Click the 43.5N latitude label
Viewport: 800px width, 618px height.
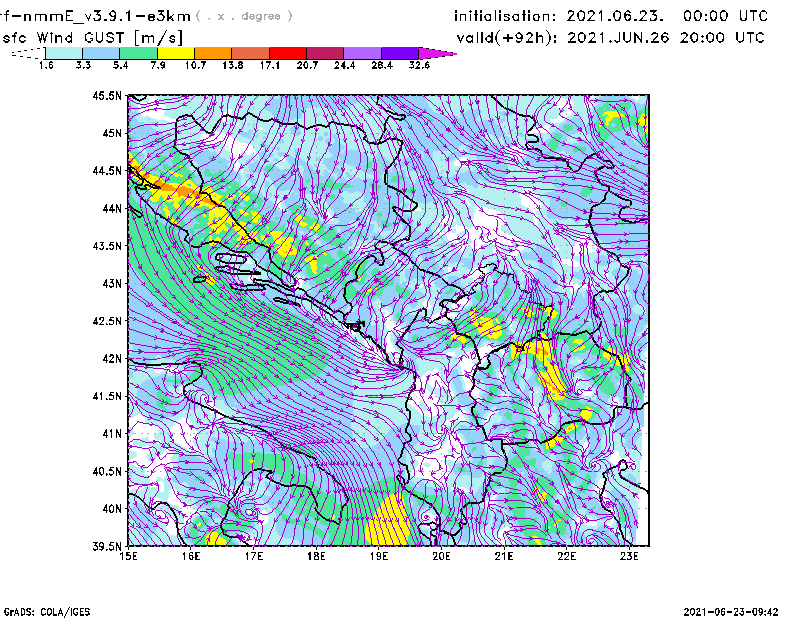click(x=107, y=245)
